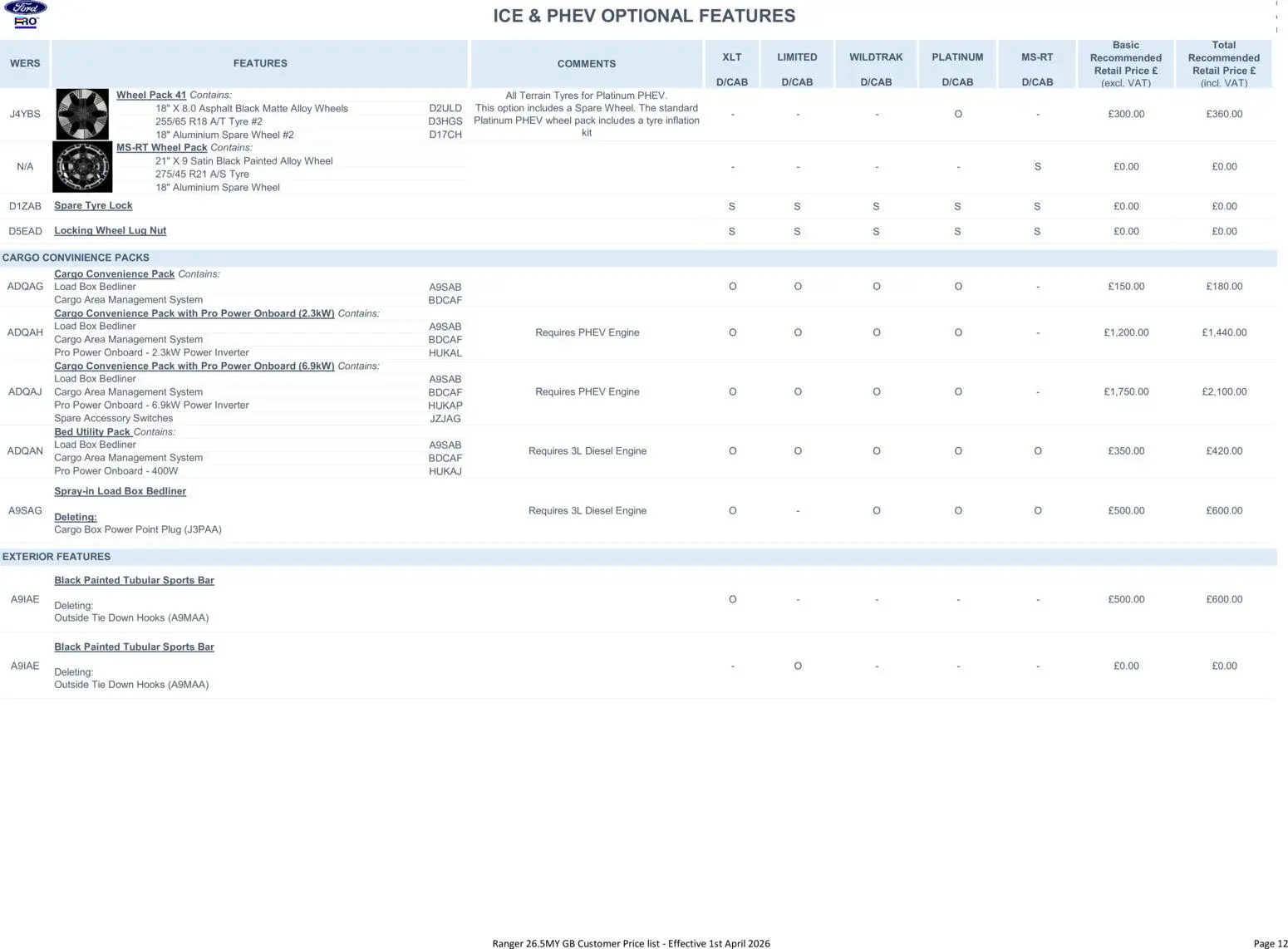Screen dimensions: 1288x949
Task: Select the title 'ICE & PHEV OPTIONAL FEATURES'
Action: 644,16
